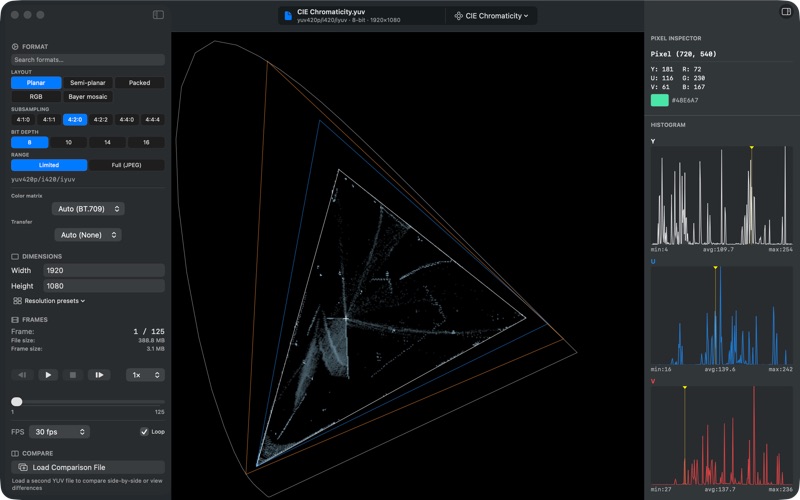Click the File size 388.8 MB value
This screenshot has height=500, width=800.
[151, 340]
